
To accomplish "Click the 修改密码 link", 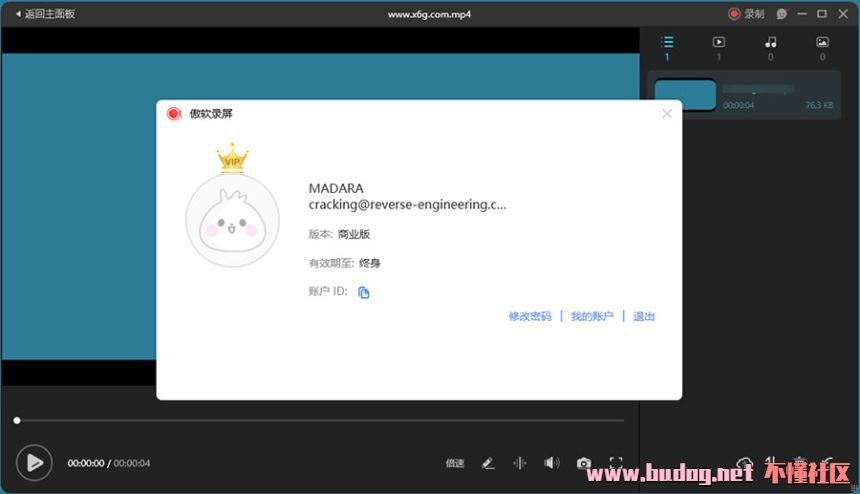I will coord(529,316).
